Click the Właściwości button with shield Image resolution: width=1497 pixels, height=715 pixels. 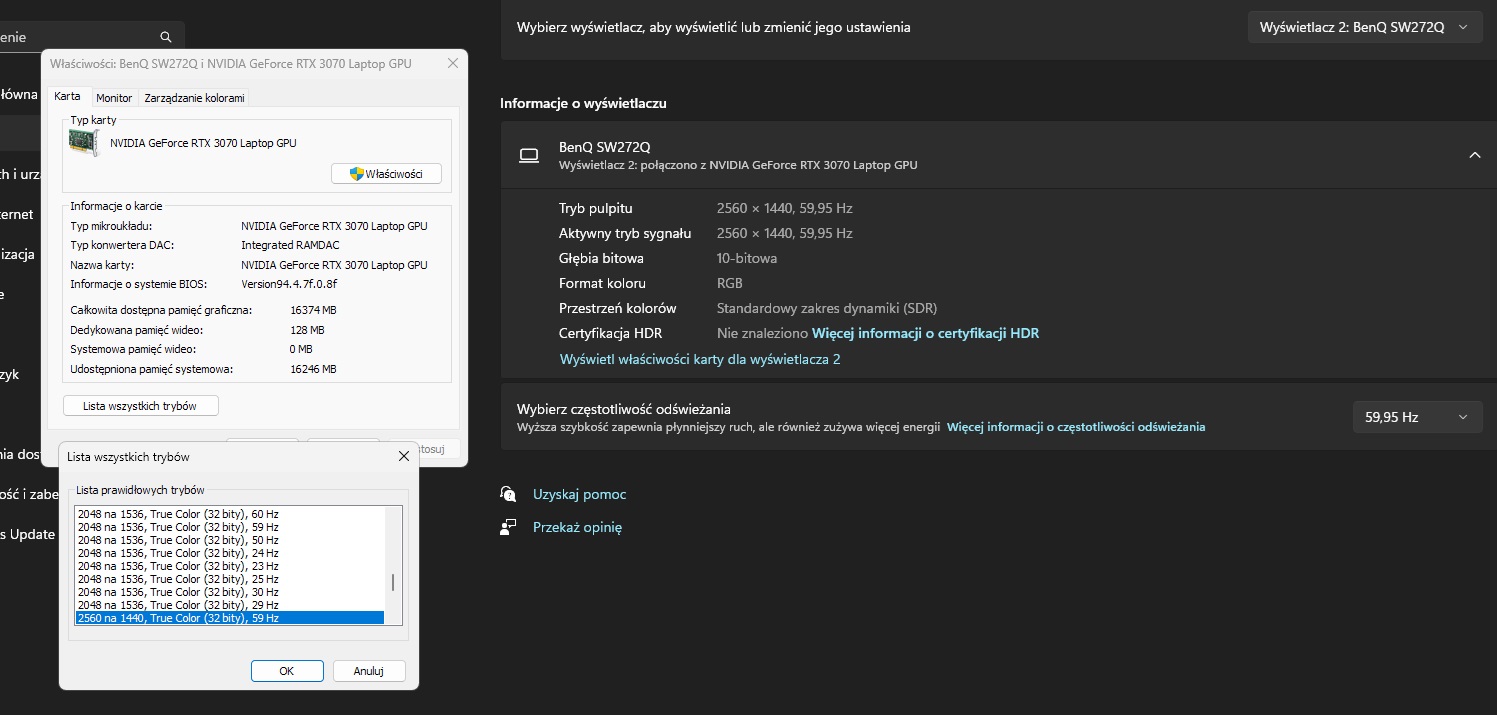tap(386, 174)
